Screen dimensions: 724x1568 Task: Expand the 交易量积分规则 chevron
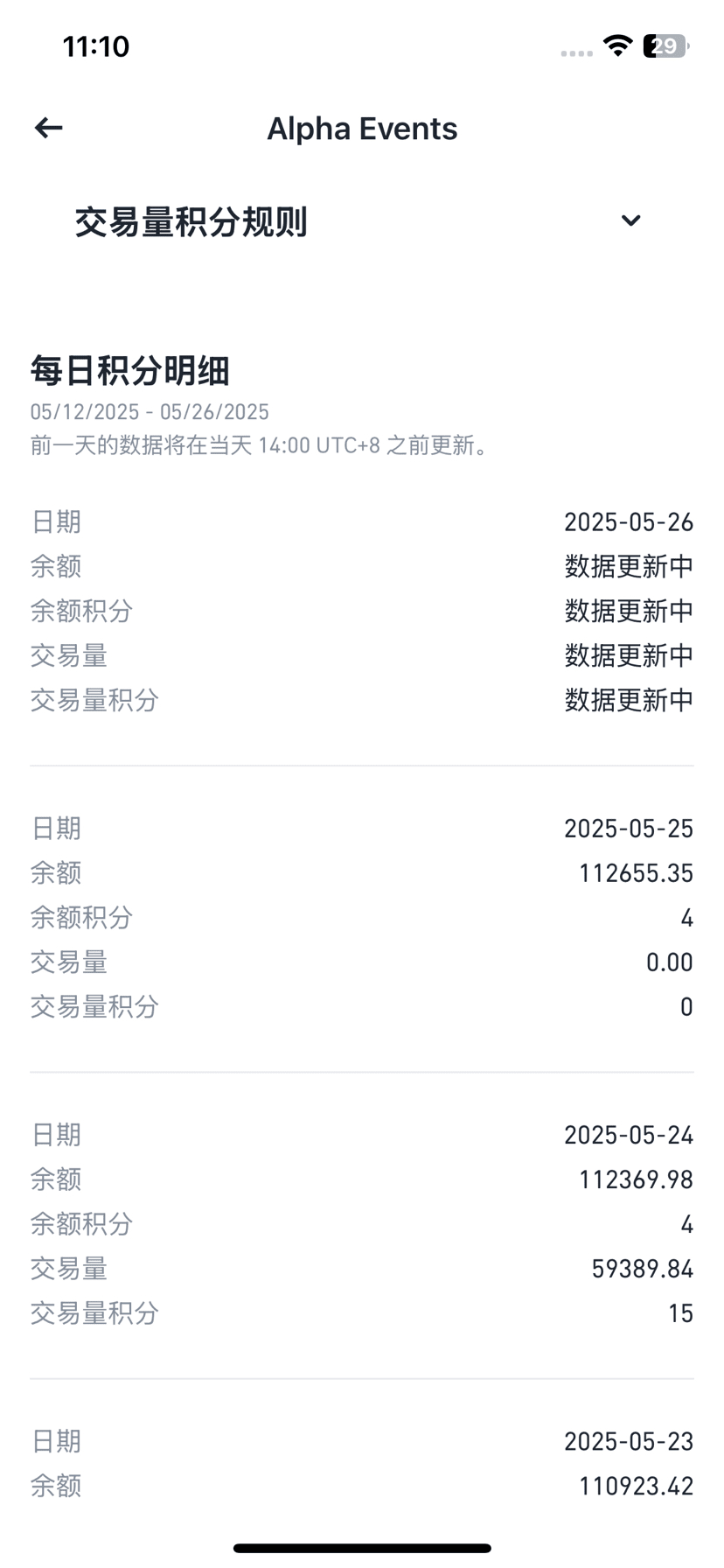pyautogui.click(x=630, y=220)
